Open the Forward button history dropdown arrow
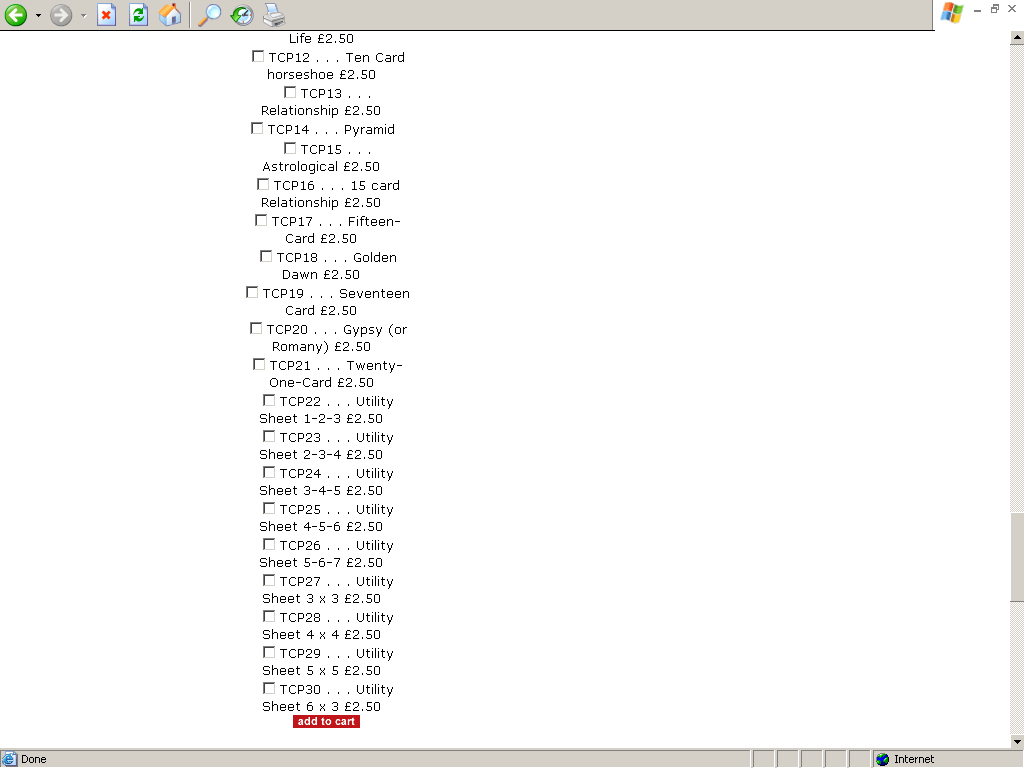Image resolution: width=1024 pixels, height=768 pixels. (84, 16)
